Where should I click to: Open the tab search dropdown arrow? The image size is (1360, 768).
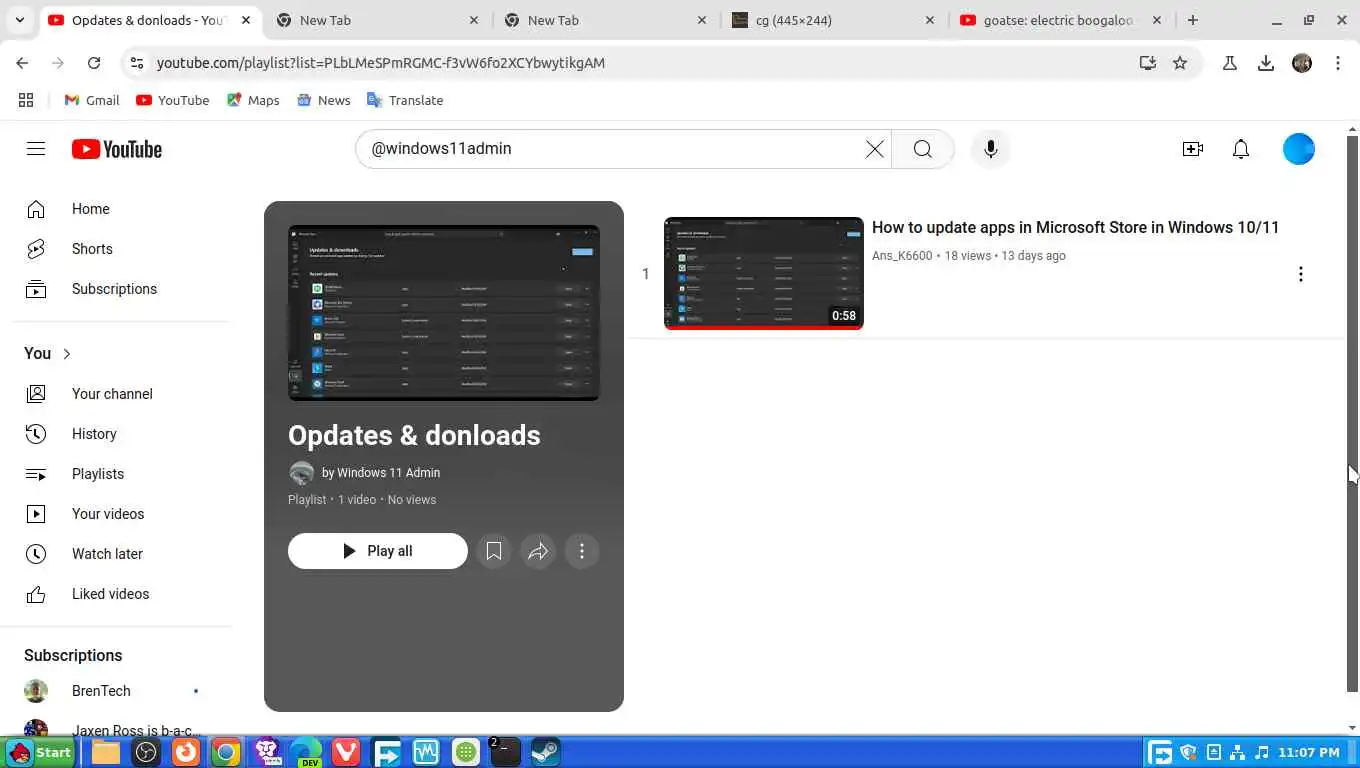[19, 20]
